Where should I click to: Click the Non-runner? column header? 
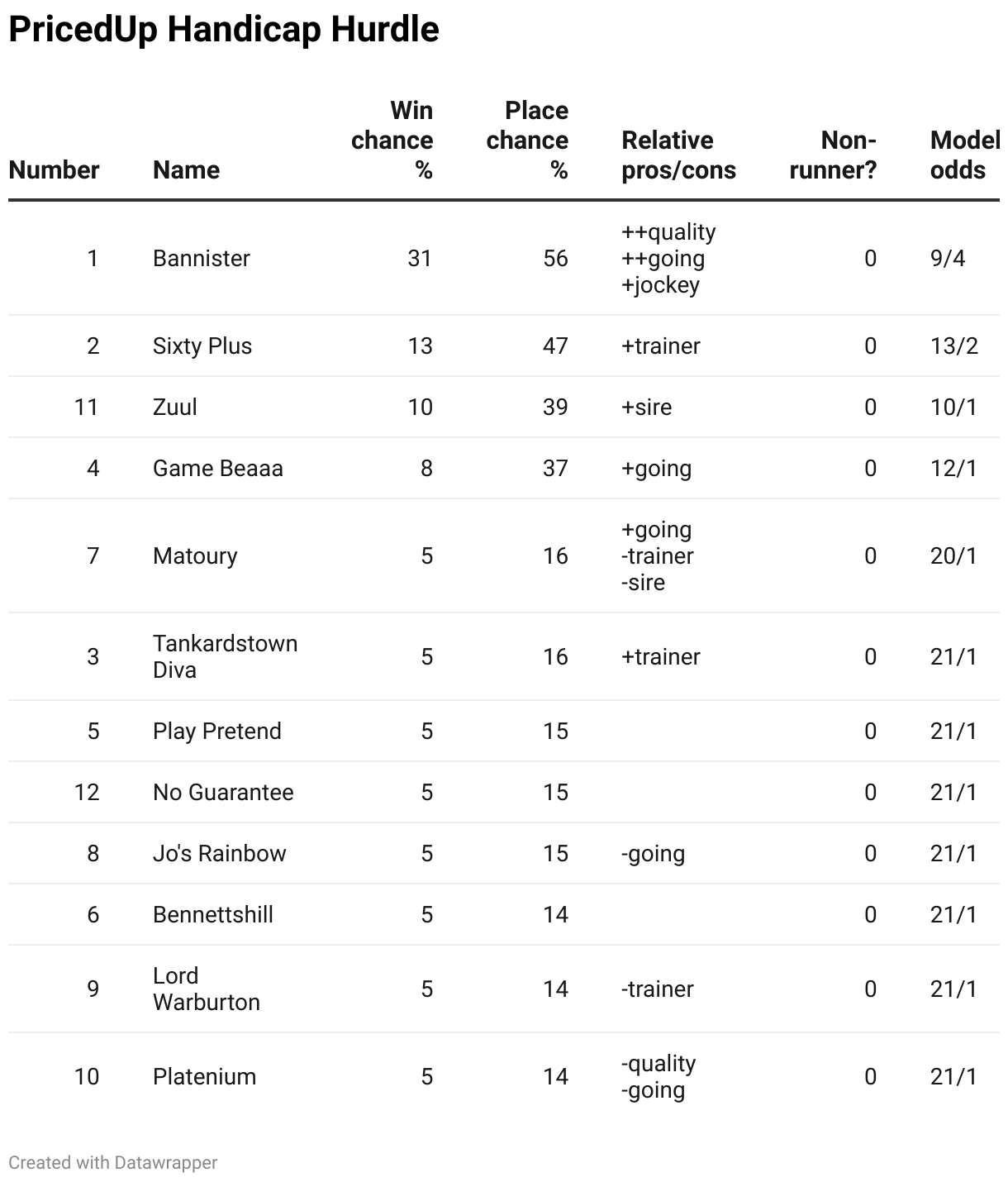click(833, 155)
